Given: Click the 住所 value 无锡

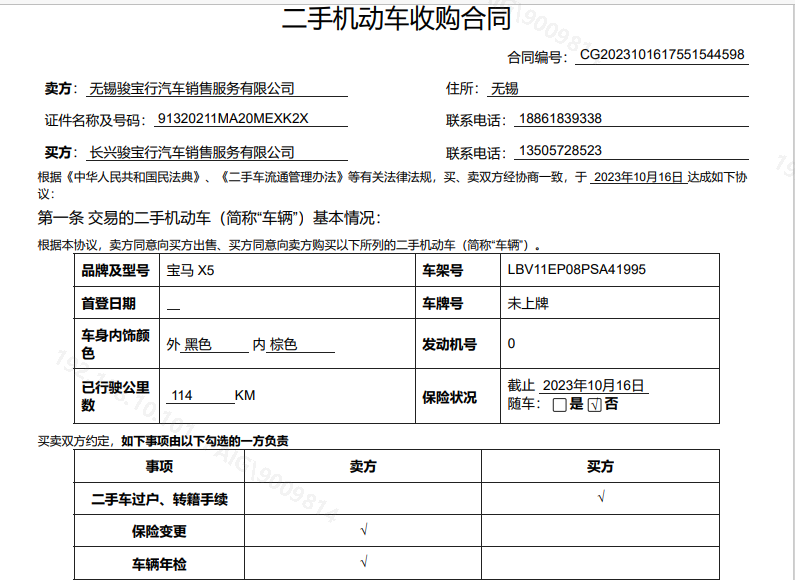Looking at the screenshot, I should coord(504,89).
